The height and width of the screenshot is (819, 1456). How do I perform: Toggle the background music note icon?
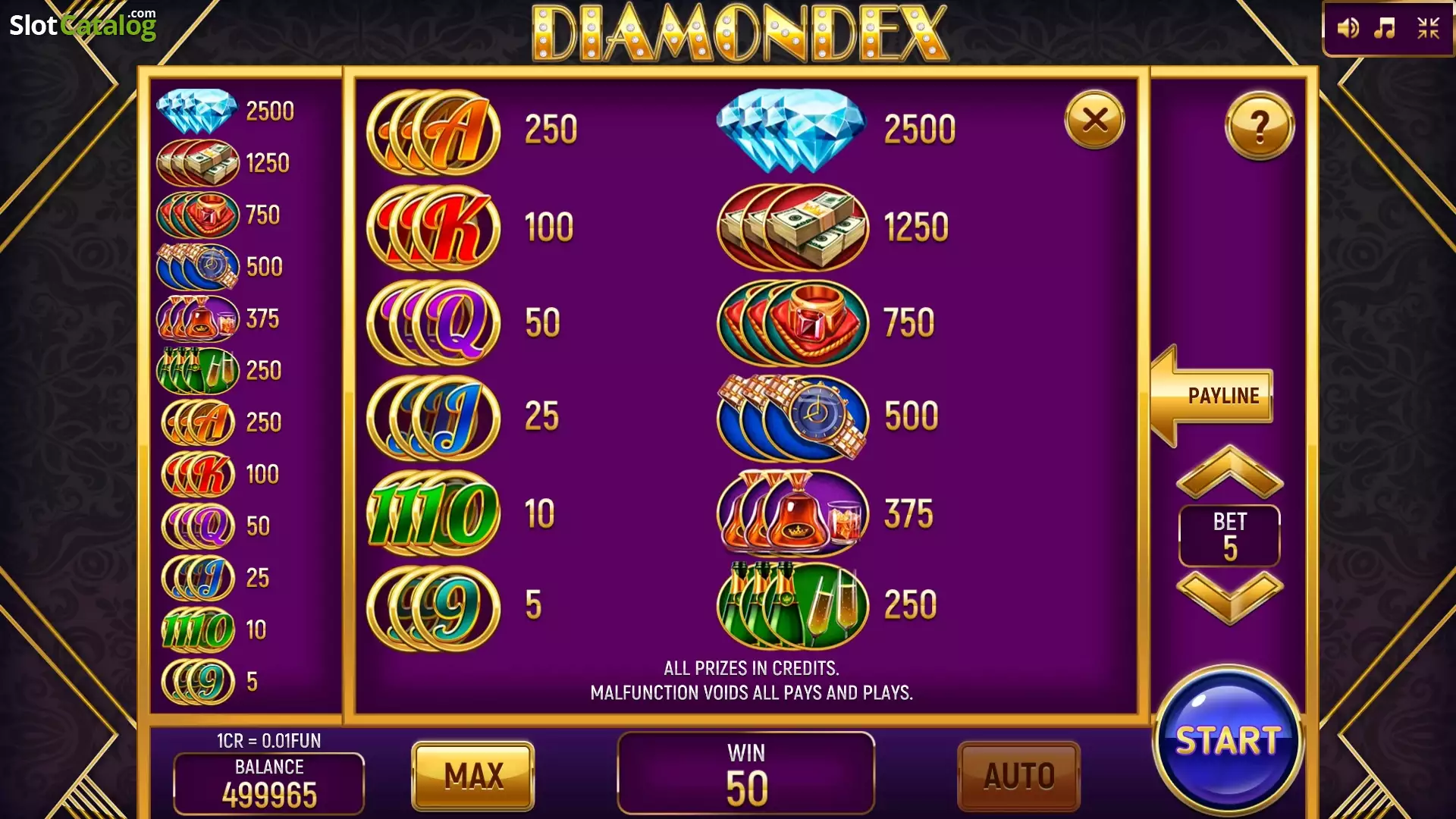(x=1385, y=29)
